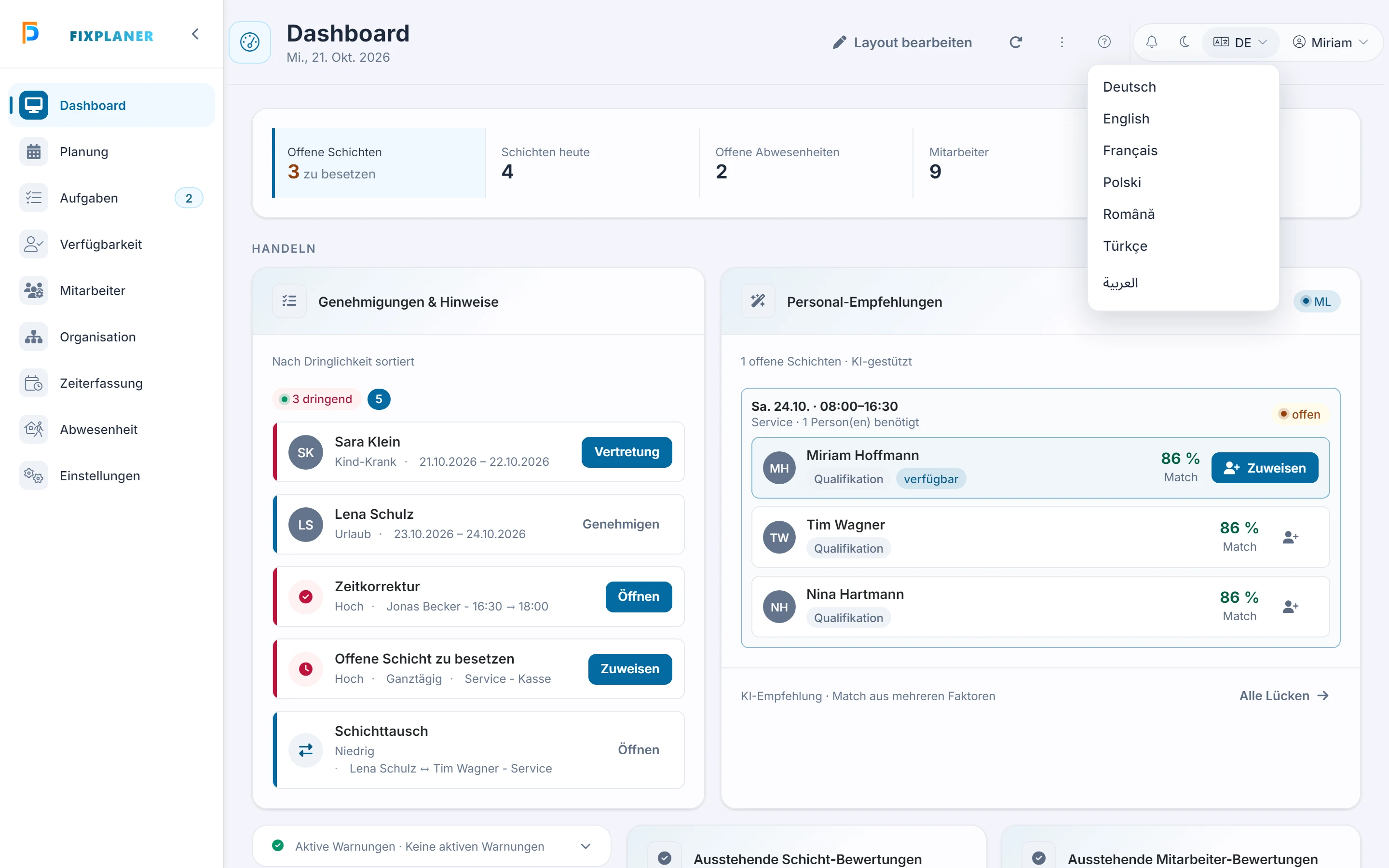The width and height of the screenshot is (1389, 868).
Task: Click Zuweisen for Offene Schicht
Action: 630,669
